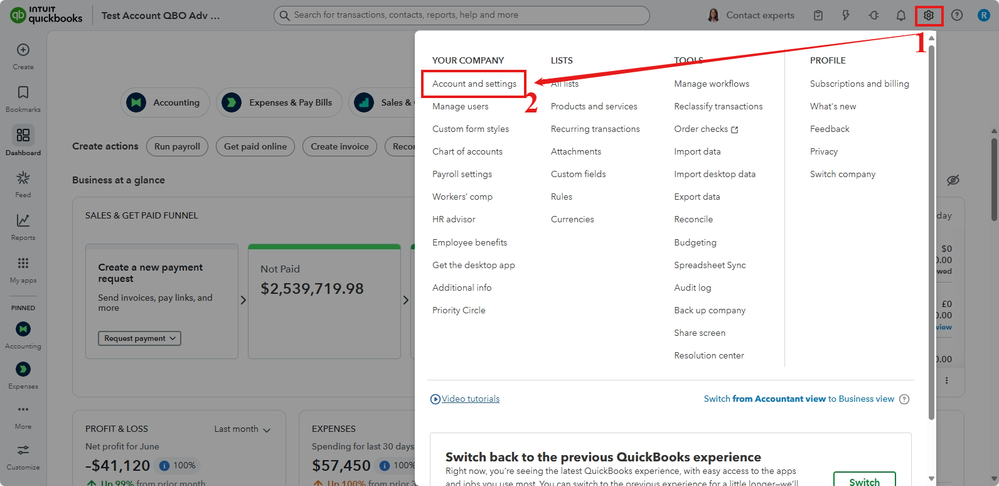The width and height of the screenshot is (999, 486).
Task: Click the Accounting shortcut pill icon
Action: click(x=136, y=103)
